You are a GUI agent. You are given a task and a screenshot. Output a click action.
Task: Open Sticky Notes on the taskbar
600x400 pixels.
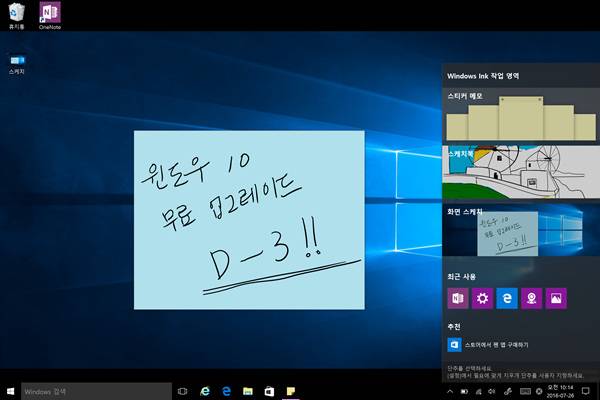(291, 391)
